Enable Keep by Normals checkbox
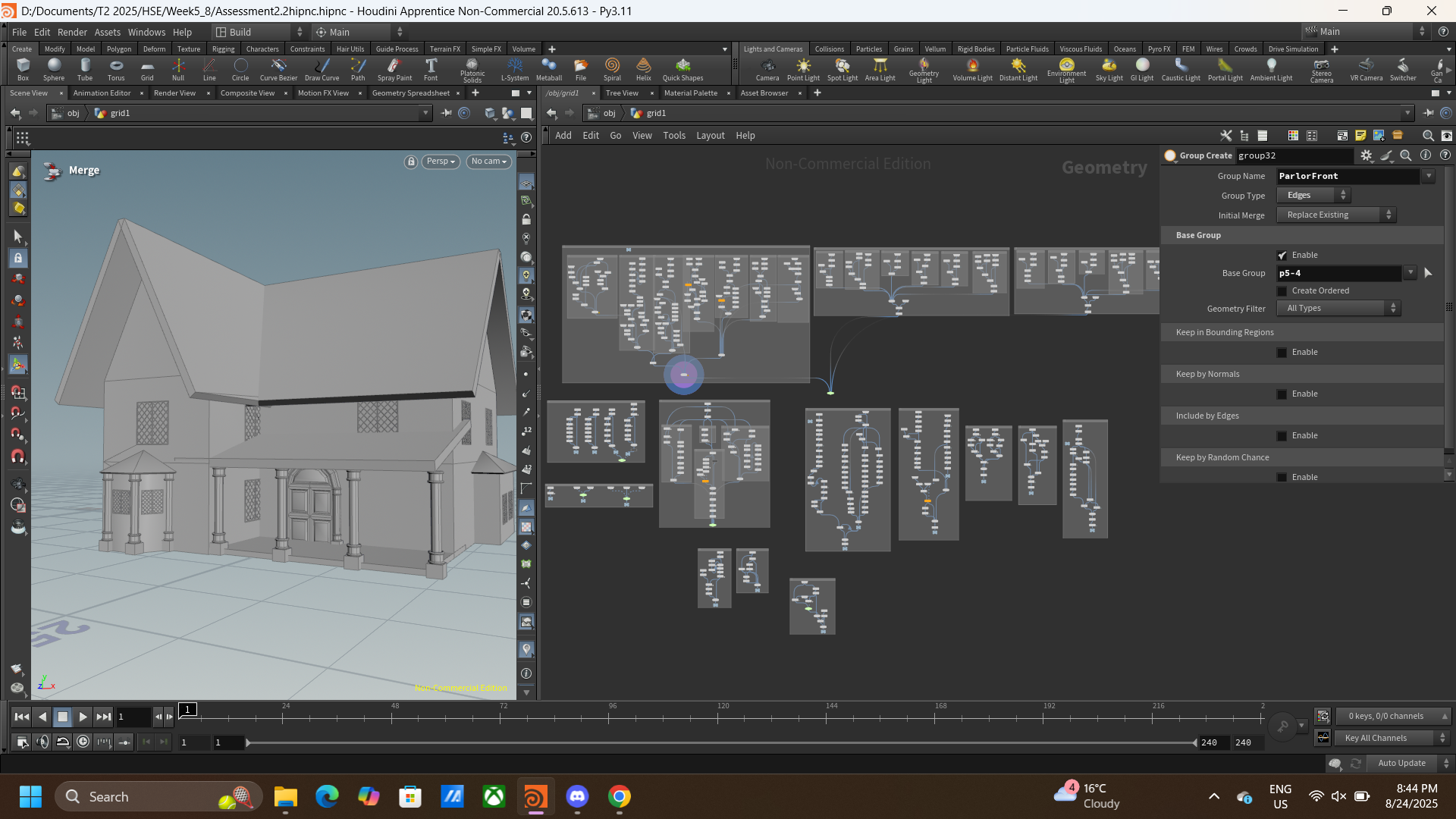The image size is (1456, 819). tap(1282, 394)
